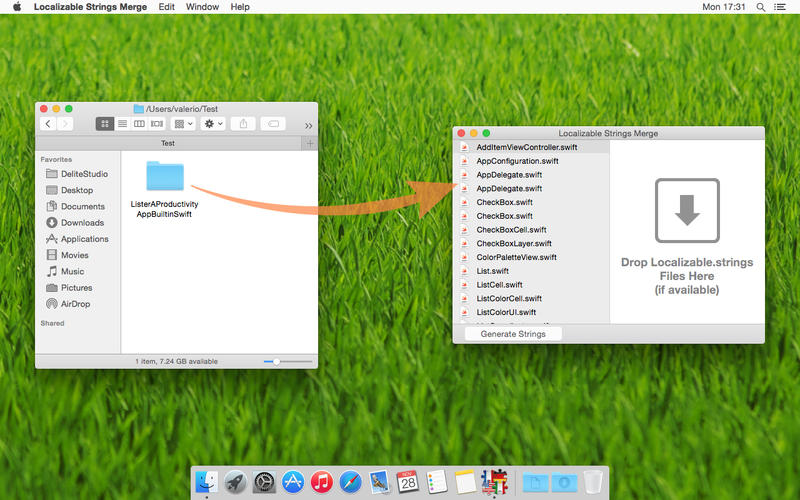Click the Finder share button
The height and width of the screenshot is (500, 800).
243,124
